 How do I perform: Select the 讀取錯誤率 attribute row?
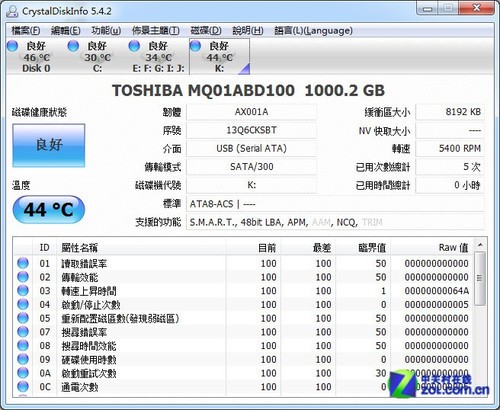(244, 263)
